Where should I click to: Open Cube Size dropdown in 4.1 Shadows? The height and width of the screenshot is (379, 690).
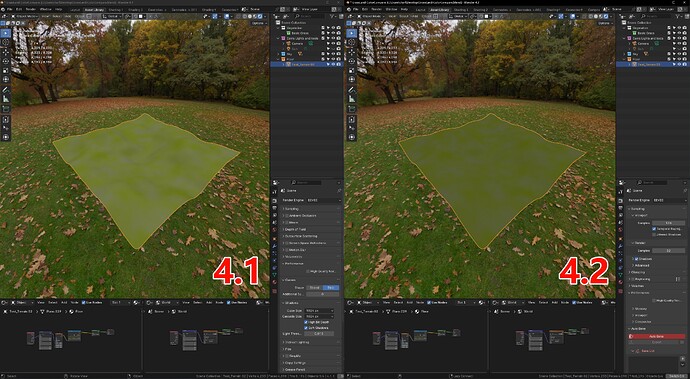(319, 311)
